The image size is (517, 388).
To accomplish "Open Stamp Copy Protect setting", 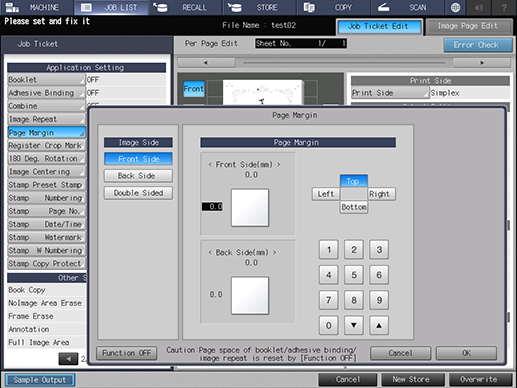I will tap(46, 263).
